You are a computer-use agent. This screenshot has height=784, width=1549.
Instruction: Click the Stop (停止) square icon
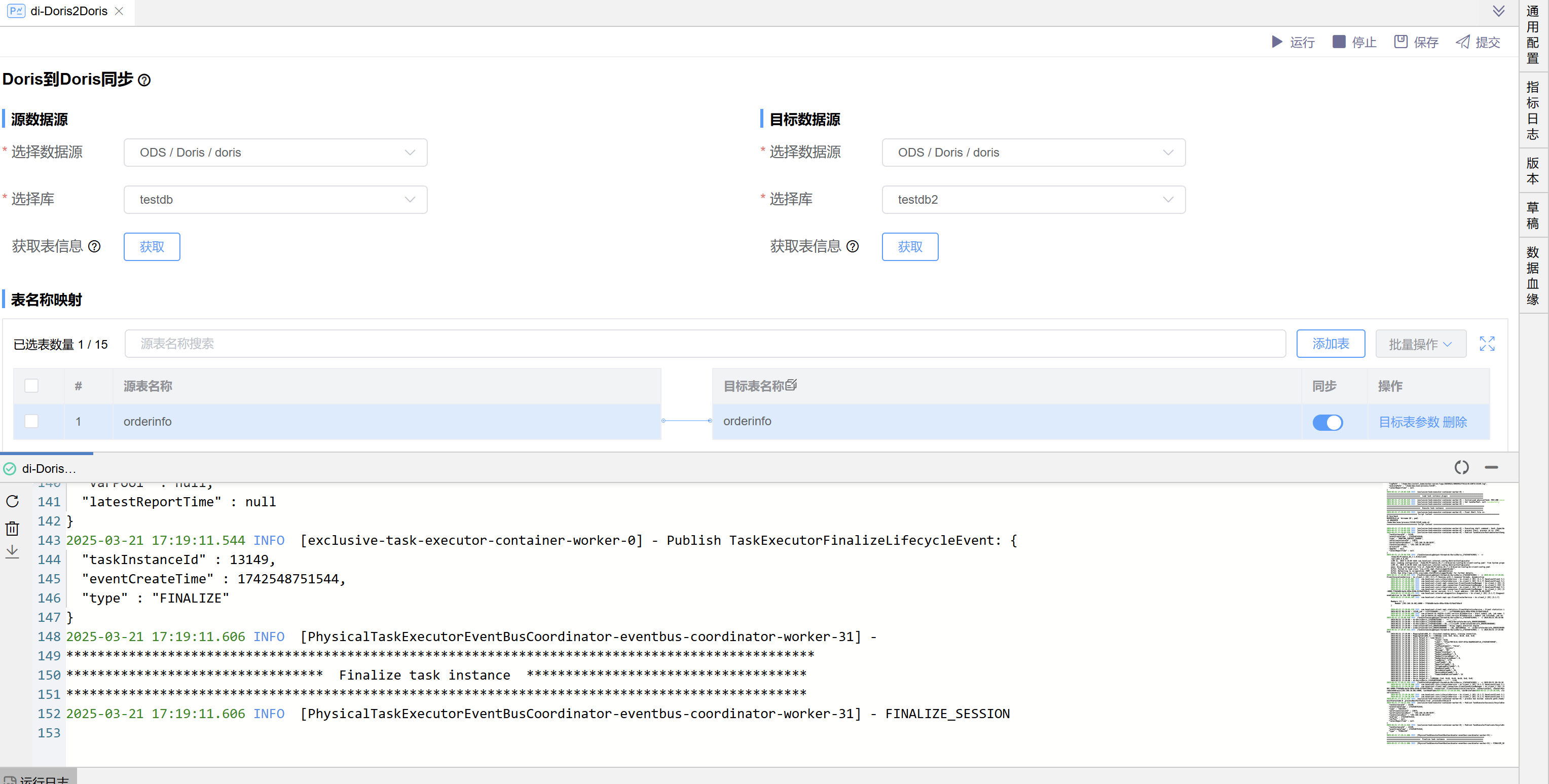pyautogui.click(x=1339, y=42)
